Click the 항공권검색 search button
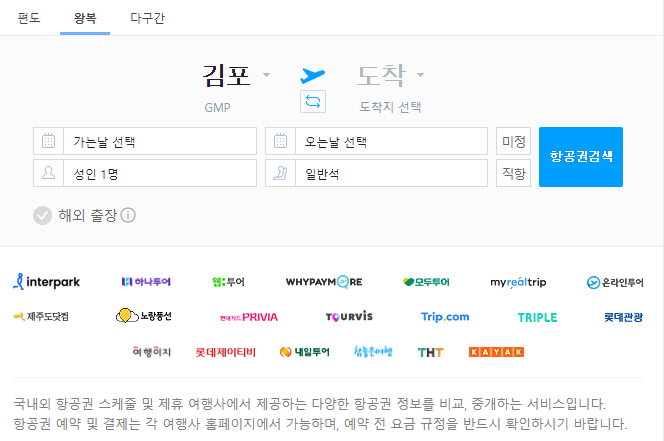Image resolution: width=664 pixels, height=441 pixels. point(581,157)
